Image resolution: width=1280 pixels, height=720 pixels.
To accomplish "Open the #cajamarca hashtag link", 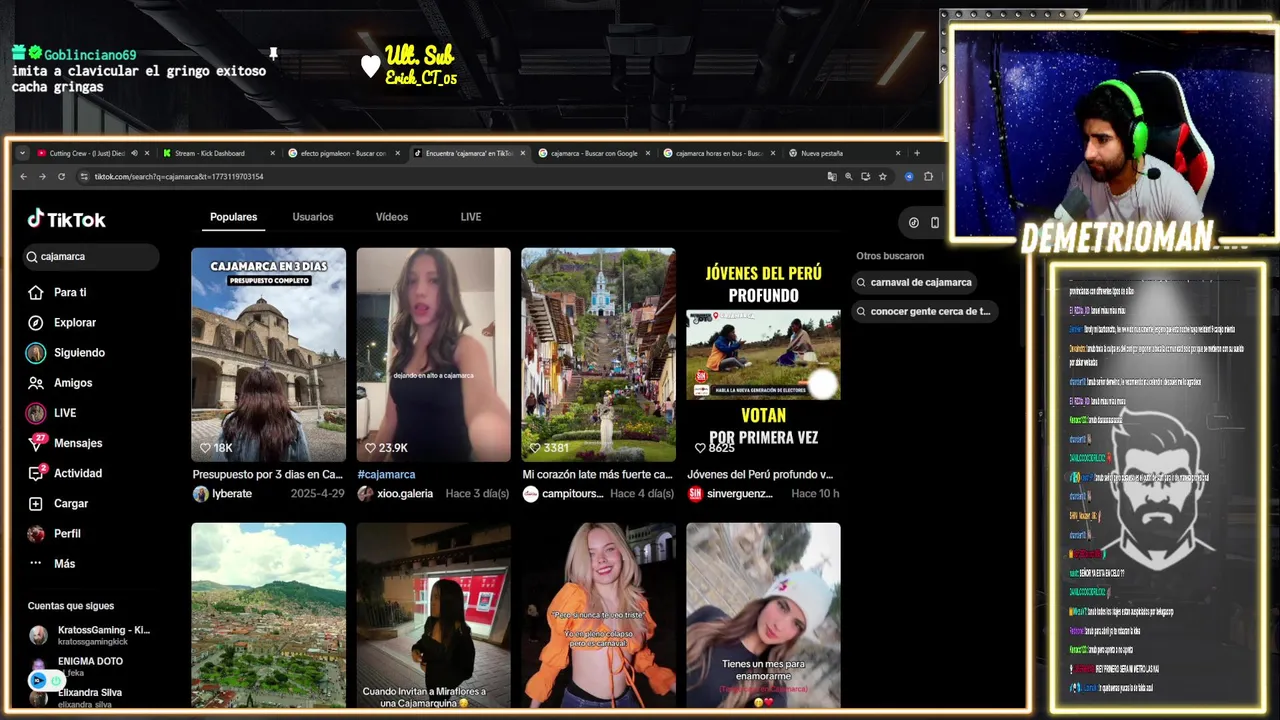I will tap(386, 474).
